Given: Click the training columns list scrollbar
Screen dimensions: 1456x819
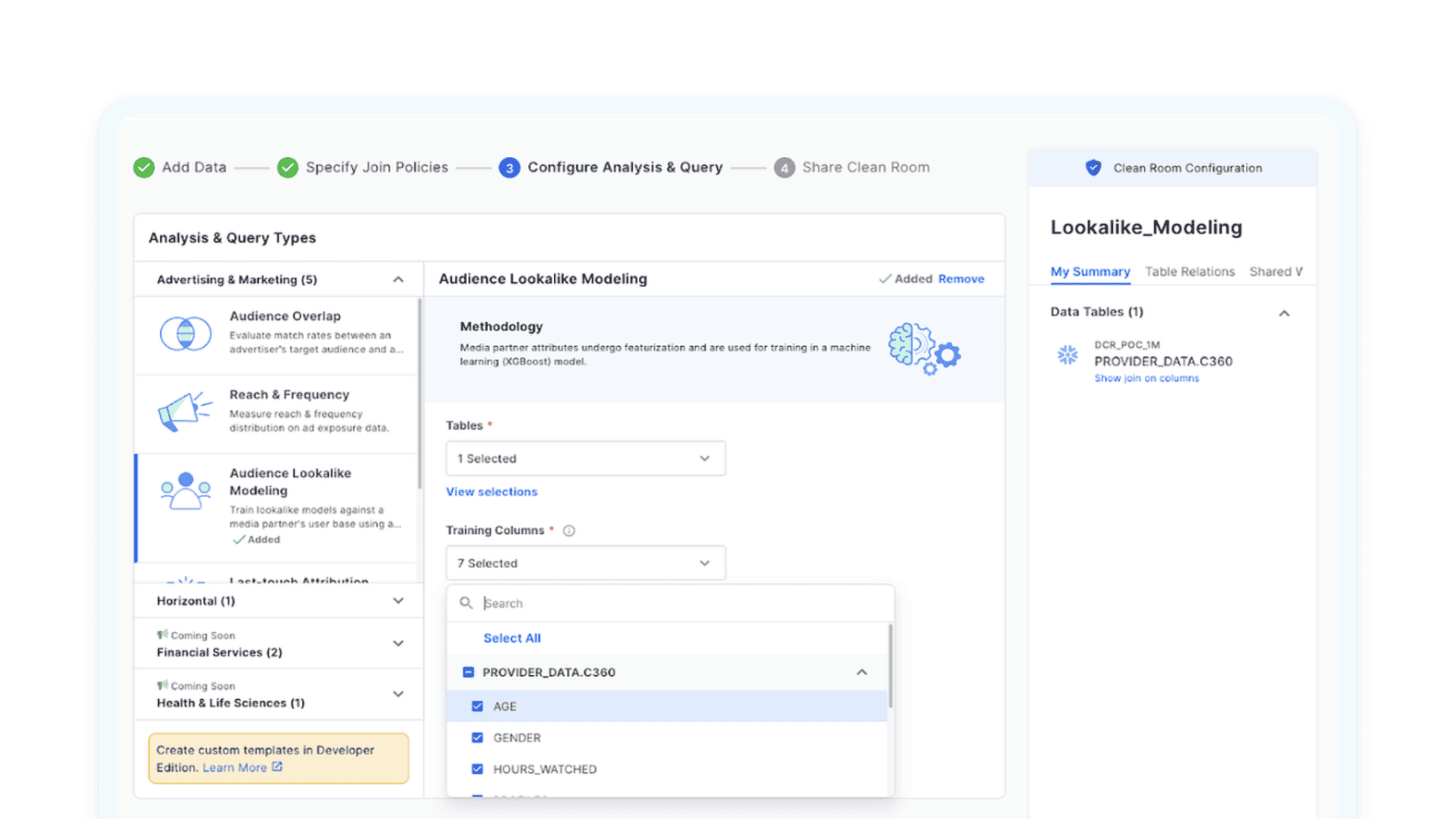Looking at the screenshot, I should pyautogui.click(x=890, y=666).
